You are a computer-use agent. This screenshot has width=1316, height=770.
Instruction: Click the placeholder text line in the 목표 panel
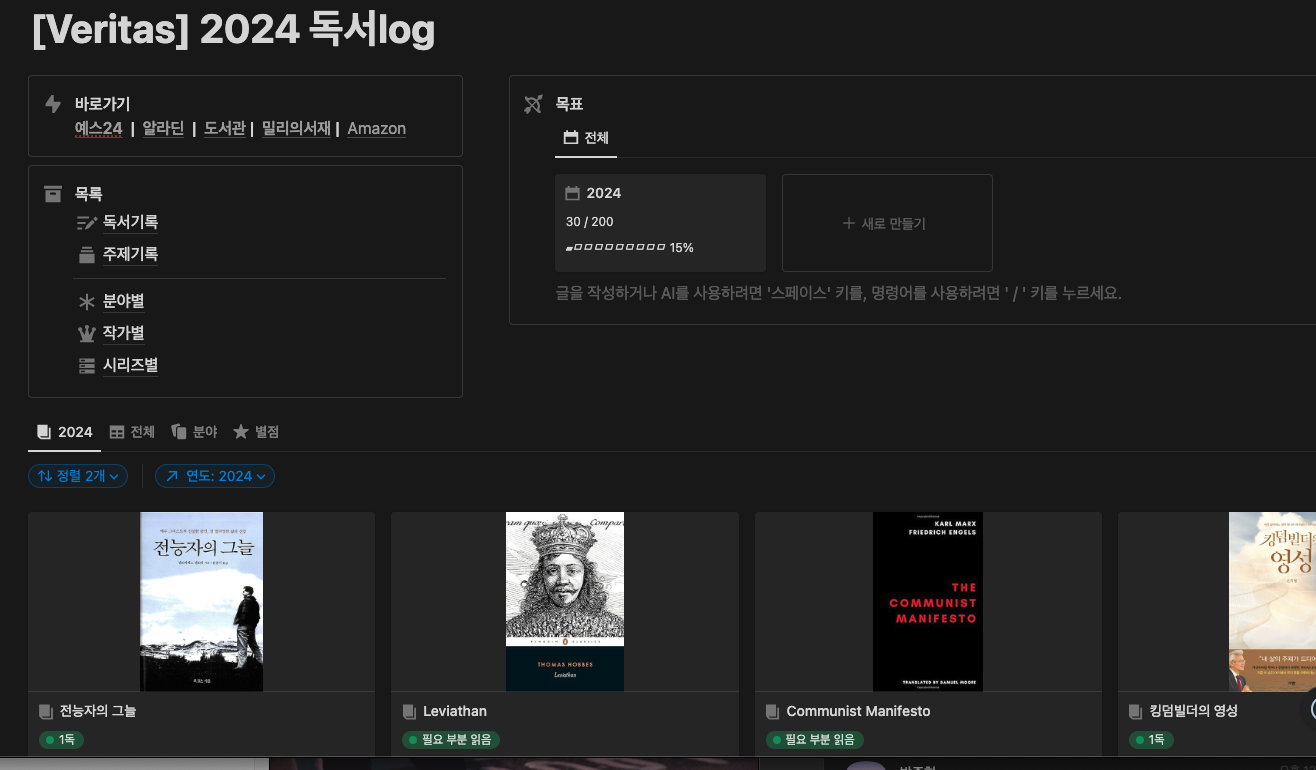(839, 293)
